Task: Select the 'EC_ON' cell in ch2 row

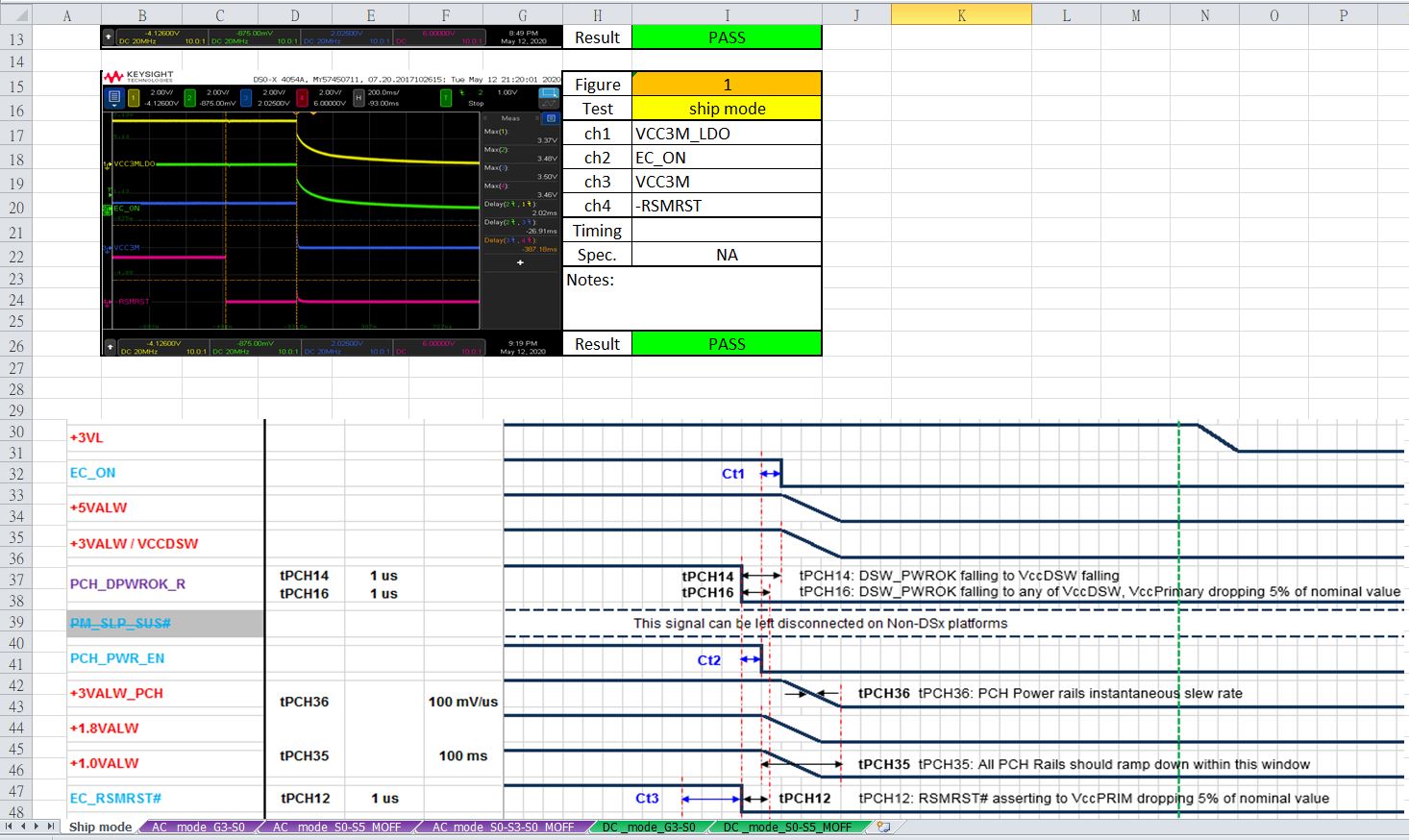Action: 727,158
